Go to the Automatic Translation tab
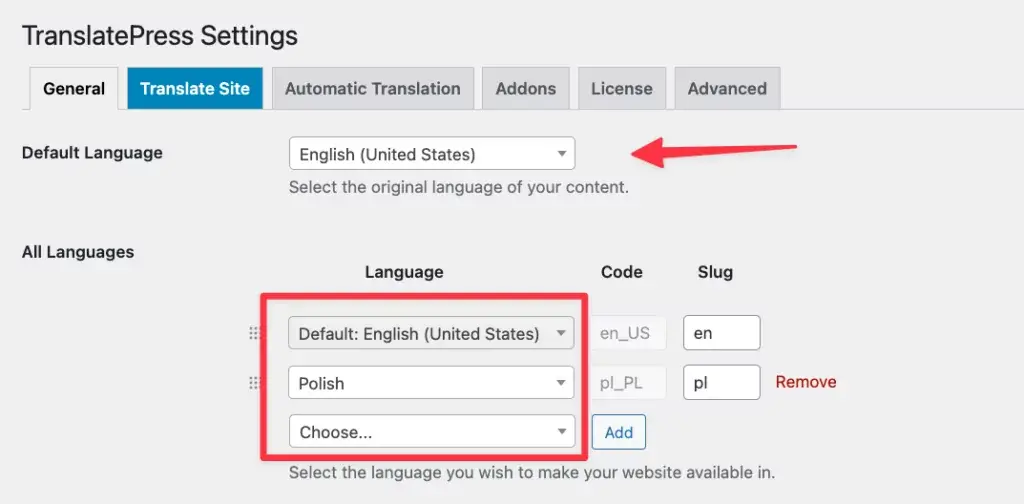The height and width of the screenshot is (504, 1024). [x=372, y=88]
